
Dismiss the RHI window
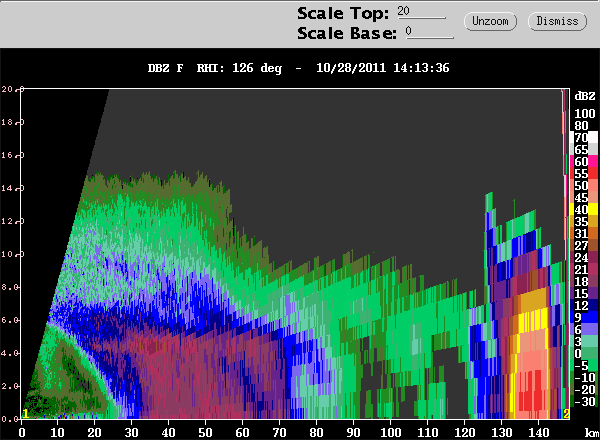(x=557, y=21)
